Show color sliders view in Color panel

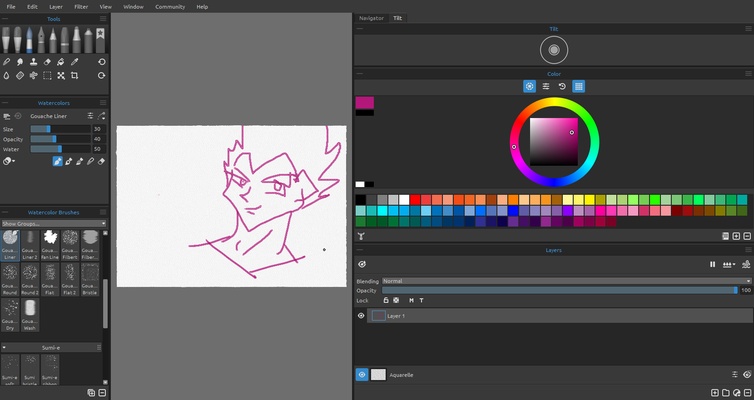pyautogui.click(x=546, y=87)
